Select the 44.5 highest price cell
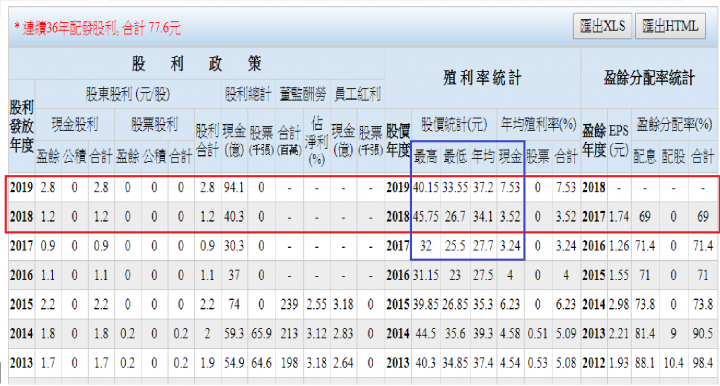This screenshot has height=386, width=720. click(x=426, y=334)
